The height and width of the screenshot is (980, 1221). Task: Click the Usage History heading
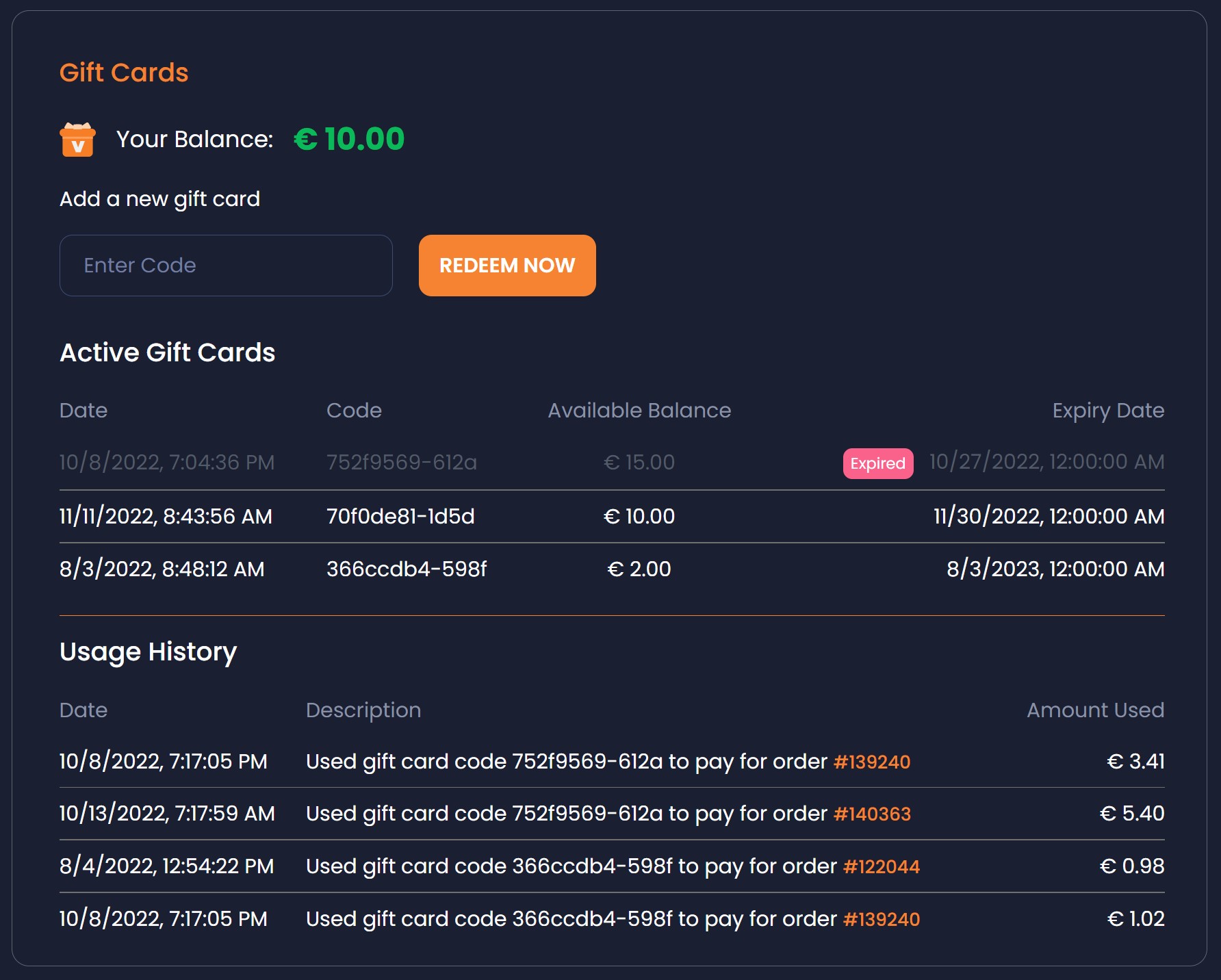pos(149,652)
